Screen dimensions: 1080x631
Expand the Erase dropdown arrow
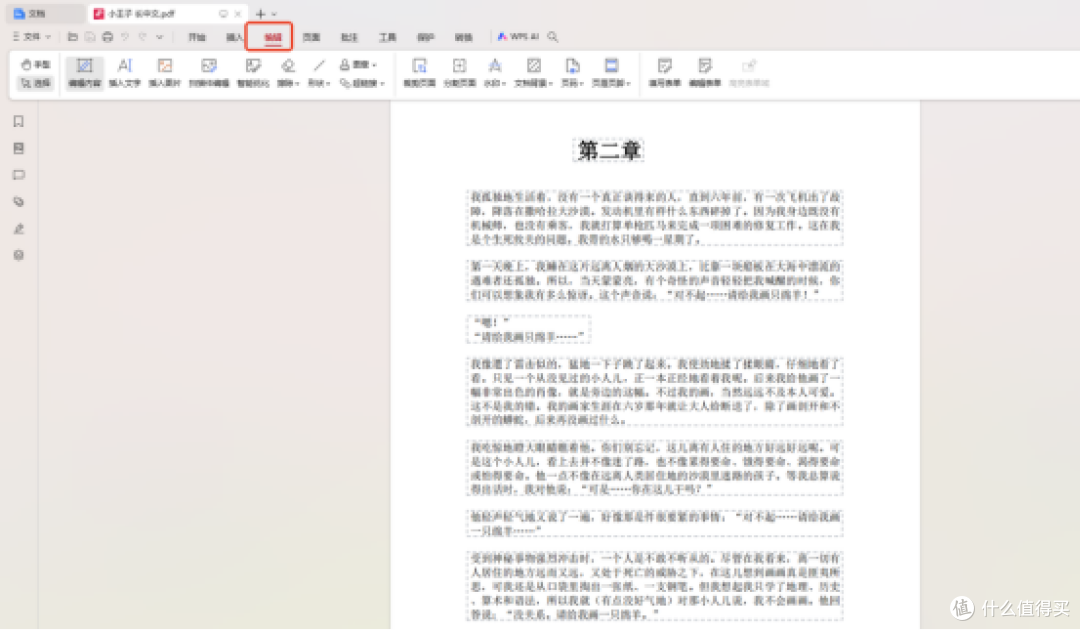click(x=297, y=83)
